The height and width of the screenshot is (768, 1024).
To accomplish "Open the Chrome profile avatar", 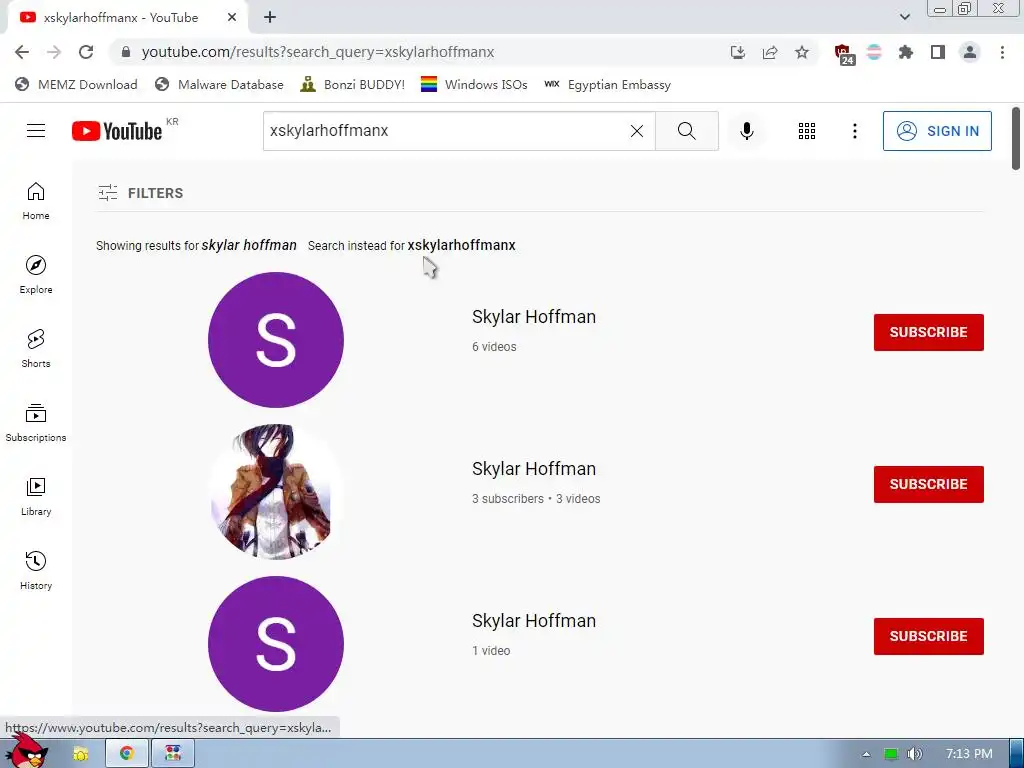I will tap(970, 52).
